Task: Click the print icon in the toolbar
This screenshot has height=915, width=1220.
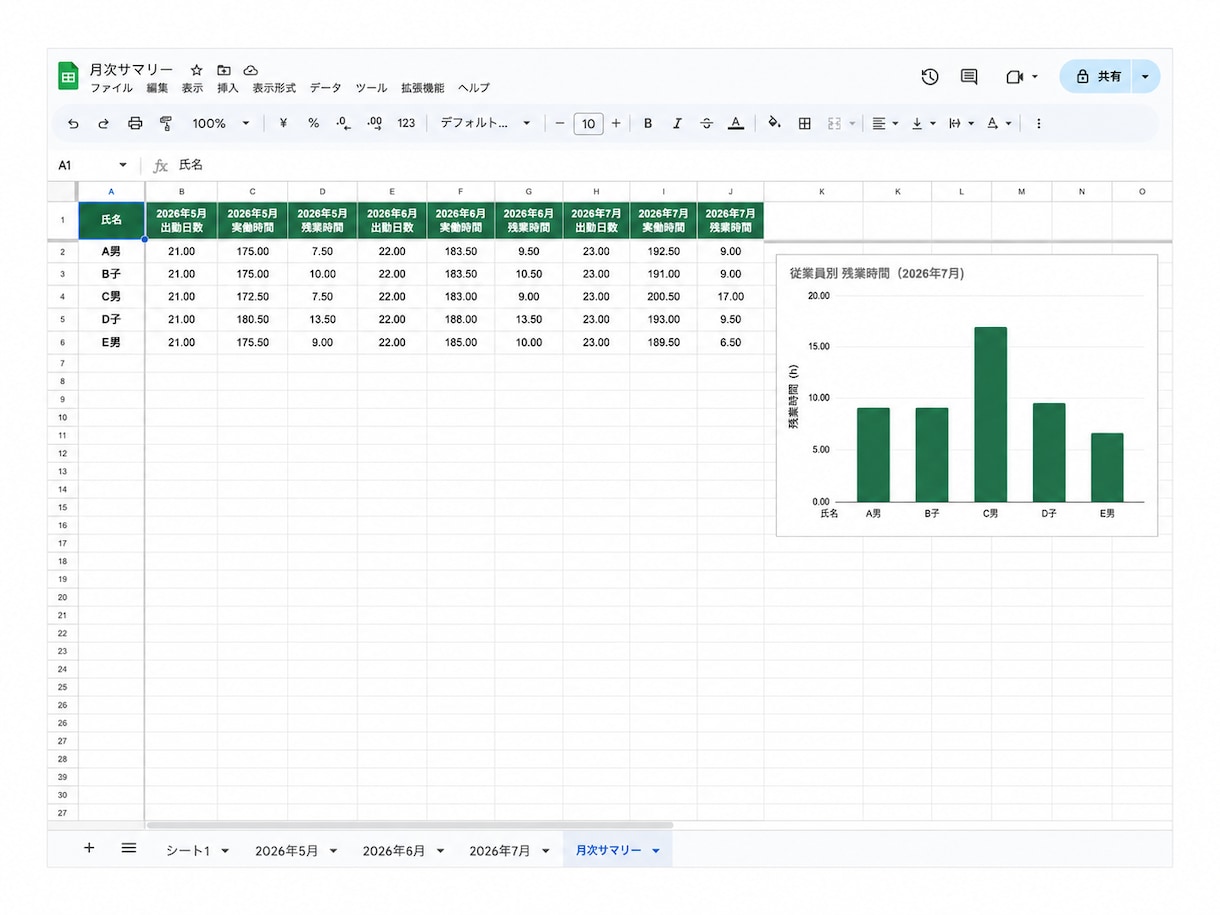Action: (135, 124)
